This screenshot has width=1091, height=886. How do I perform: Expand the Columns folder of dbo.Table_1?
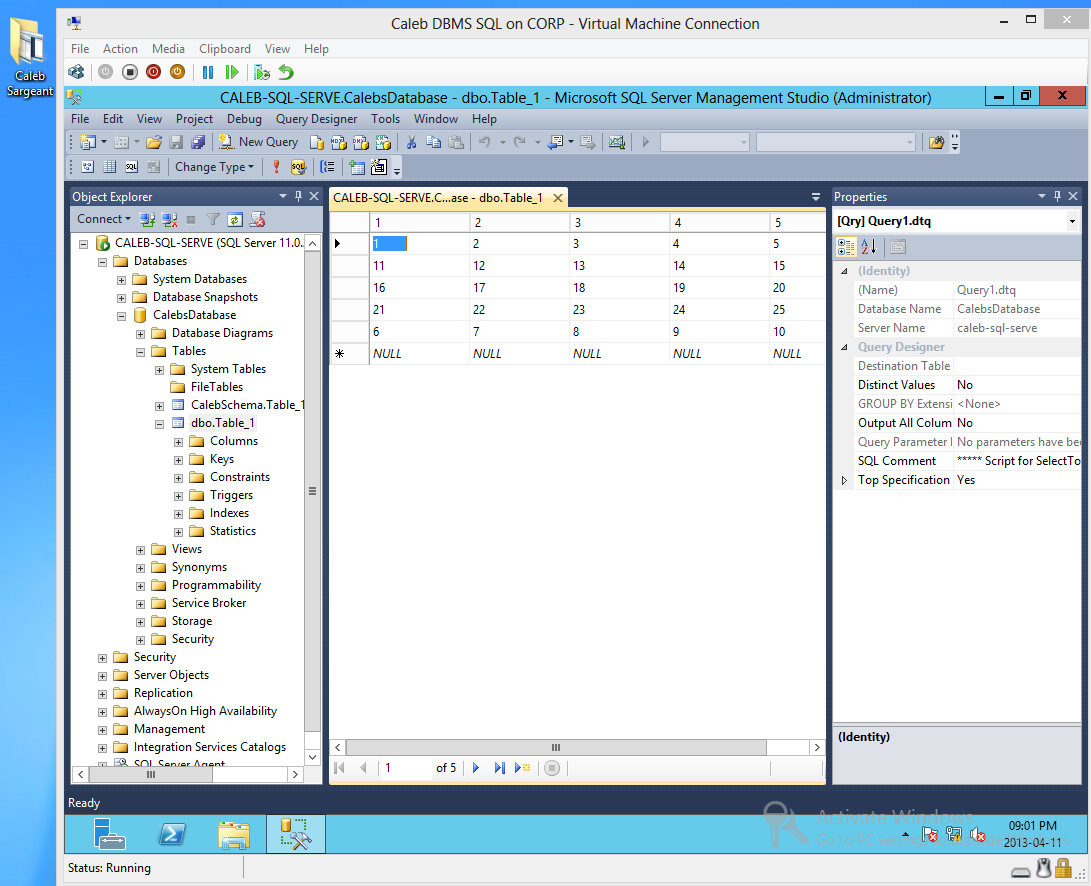[x=178, y=442]
